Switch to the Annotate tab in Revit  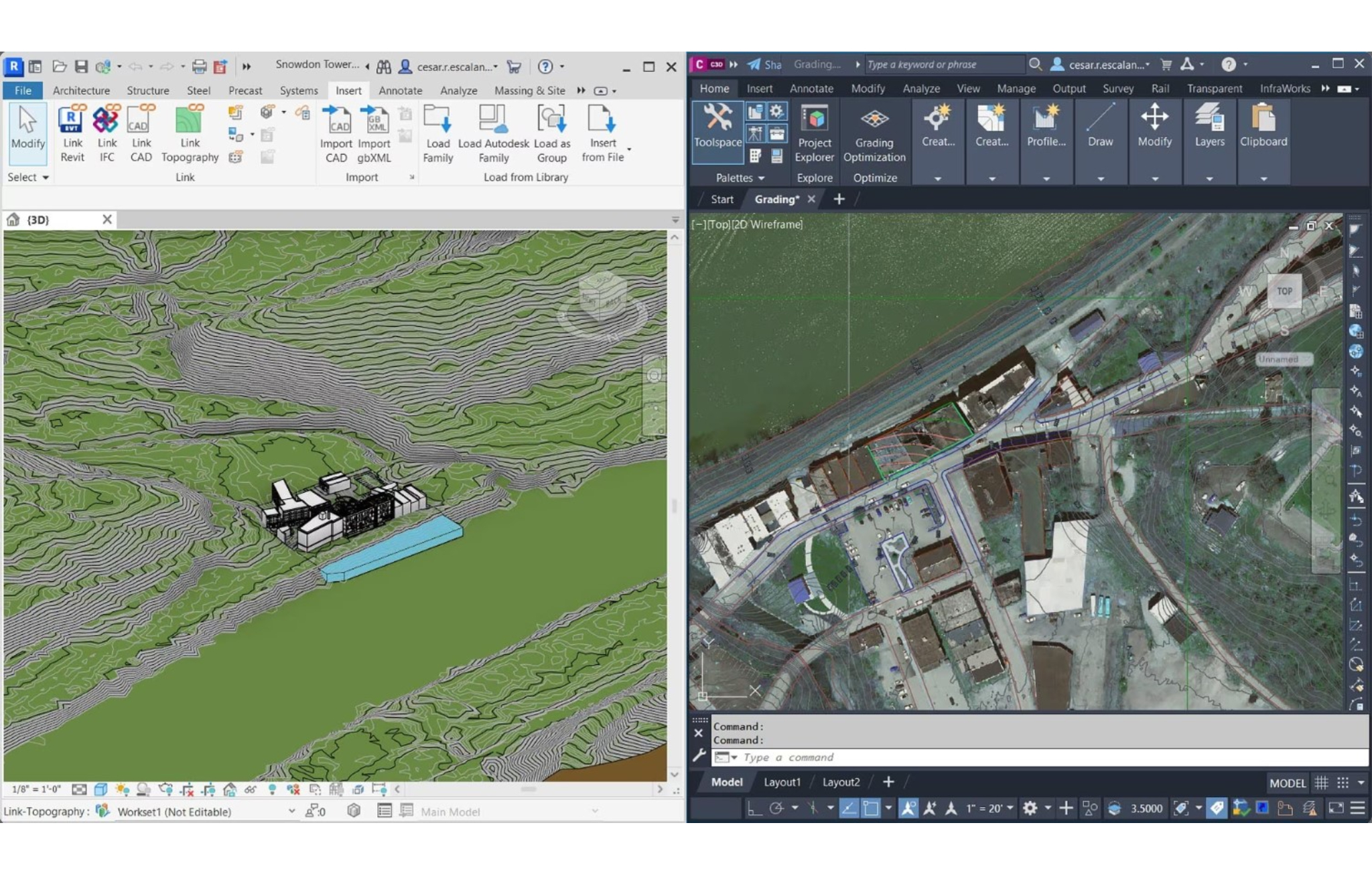400,90
